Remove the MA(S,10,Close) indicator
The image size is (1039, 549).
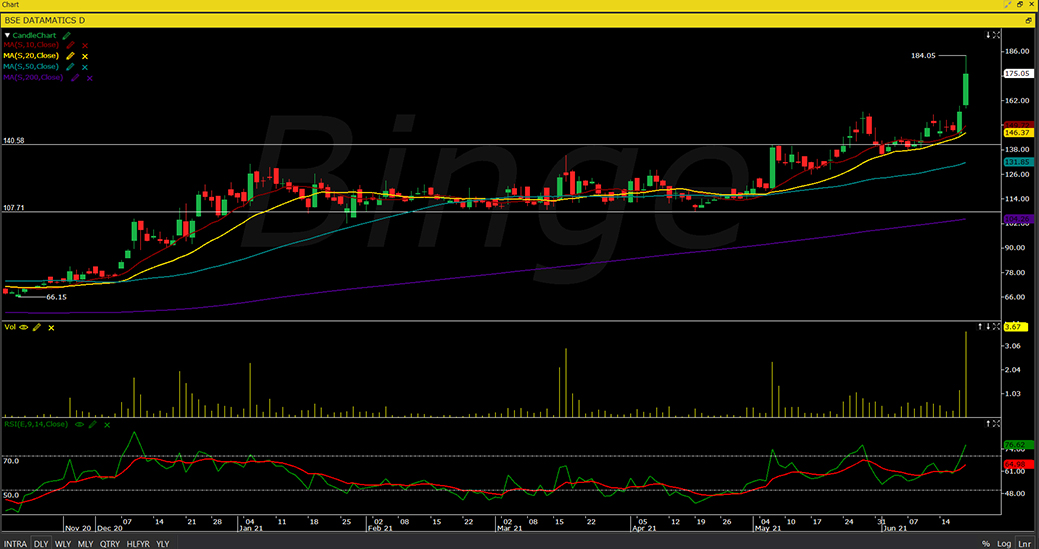[x=85, y=46]
